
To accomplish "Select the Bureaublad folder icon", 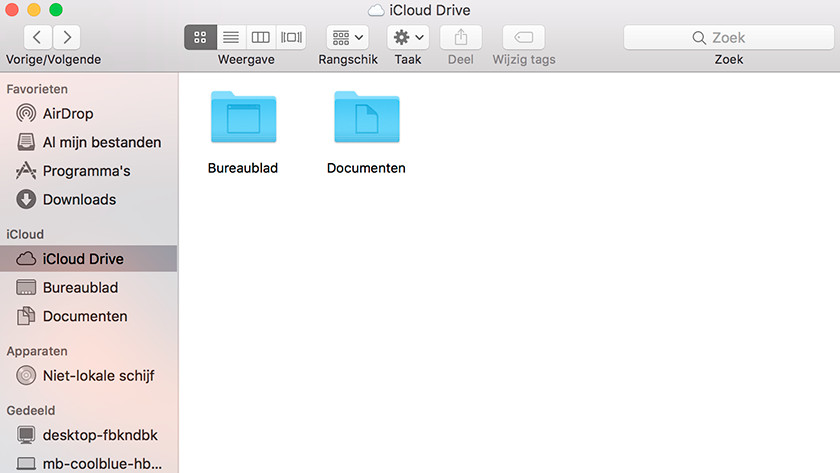I will click(244, 117).
